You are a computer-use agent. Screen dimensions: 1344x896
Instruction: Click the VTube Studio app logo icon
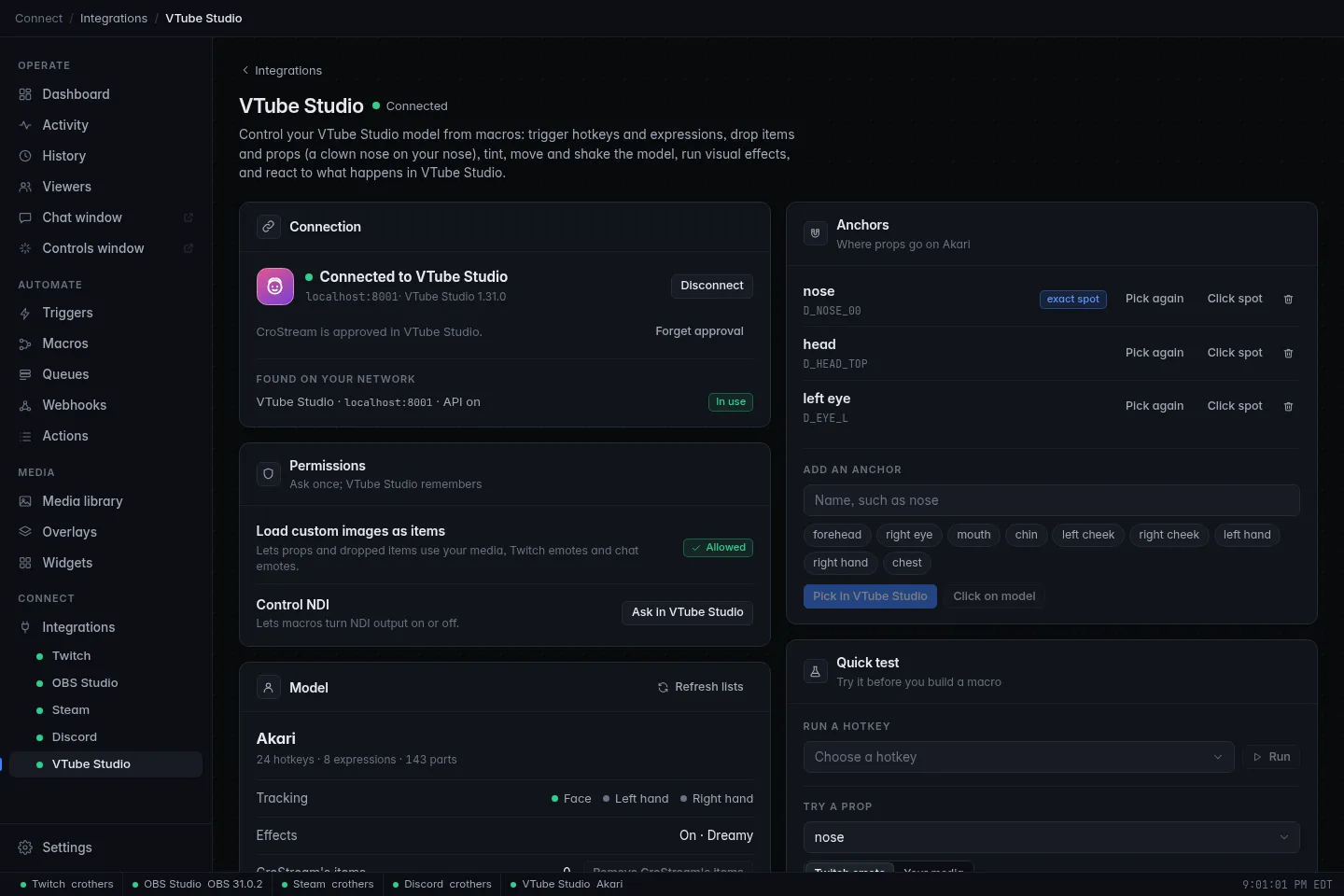pyautogui.click(x=275, y=287)
